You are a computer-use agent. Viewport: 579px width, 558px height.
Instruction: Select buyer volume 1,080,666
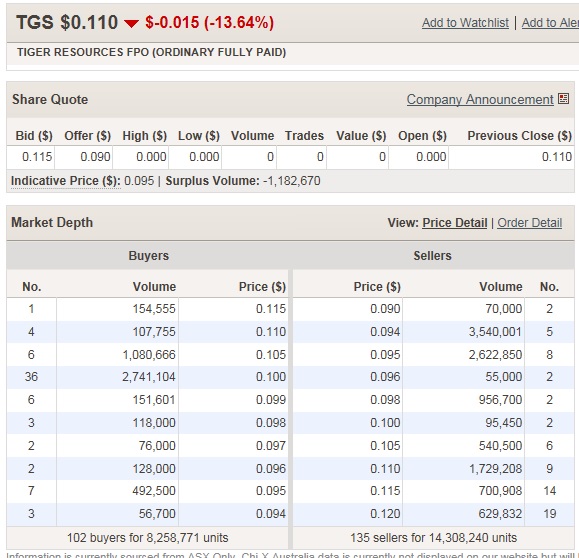tap(149, 355)
